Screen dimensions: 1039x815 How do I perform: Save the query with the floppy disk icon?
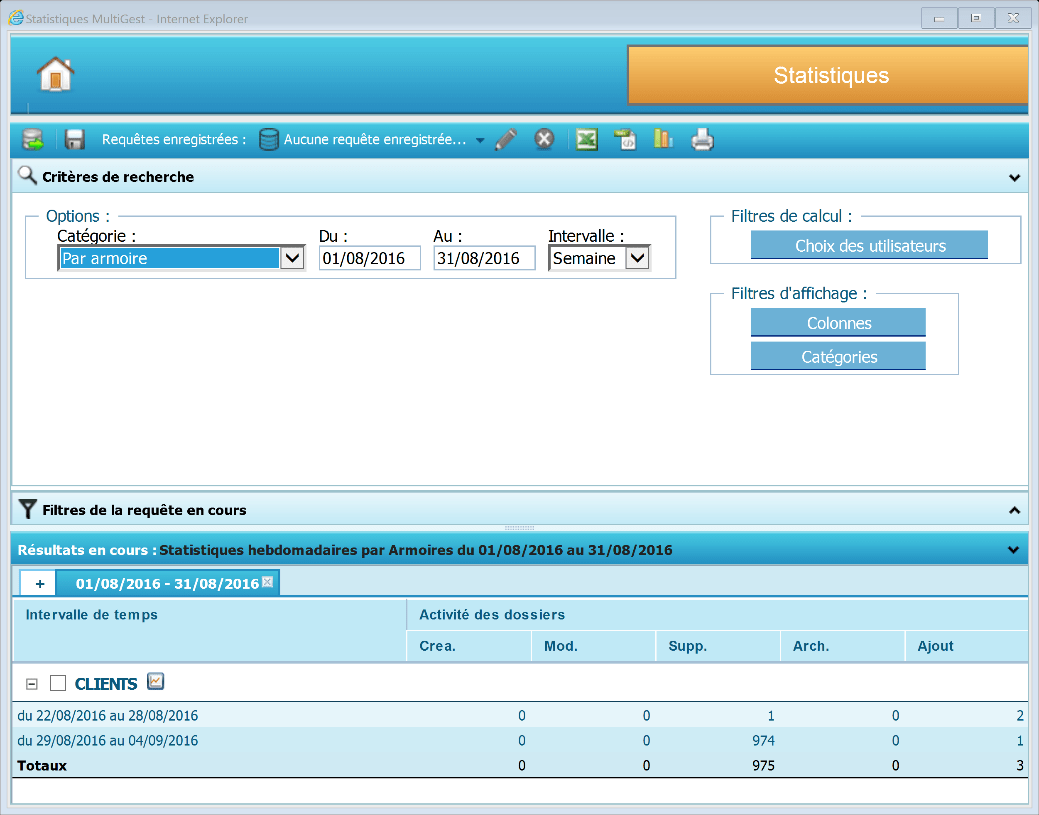[x=75, y=140]
